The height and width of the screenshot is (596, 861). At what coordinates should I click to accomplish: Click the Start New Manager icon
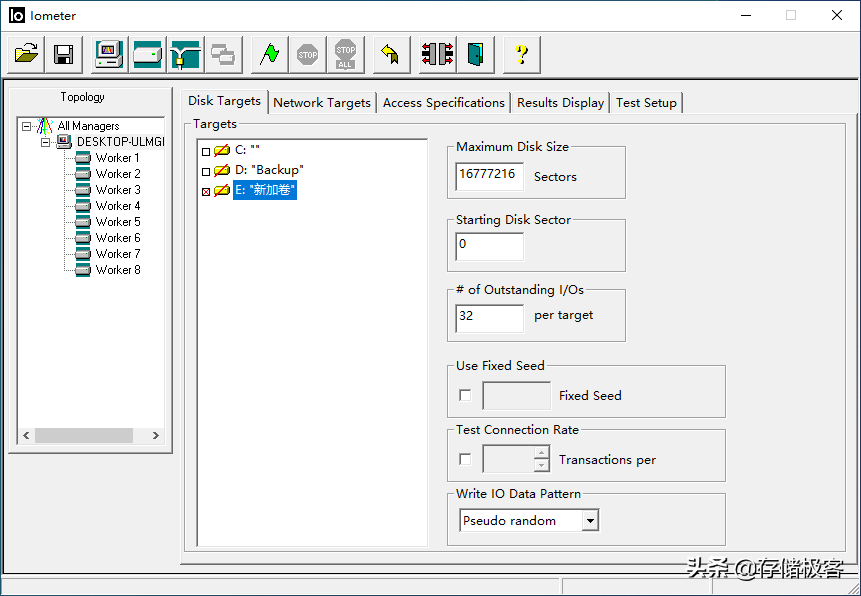click(110, 54)
